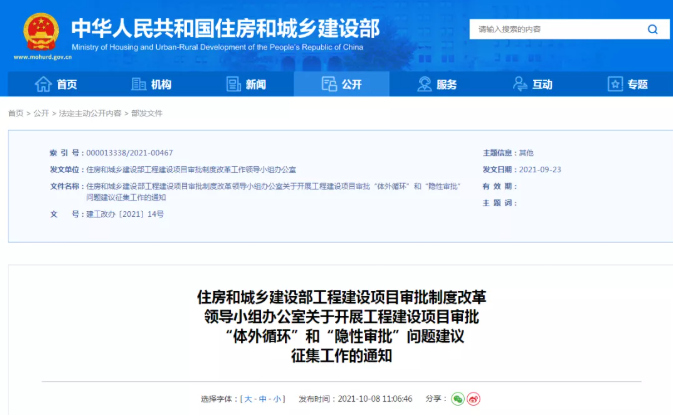Select small font size 小
This screenshot has height=420, width=673.
coord(277,398)
